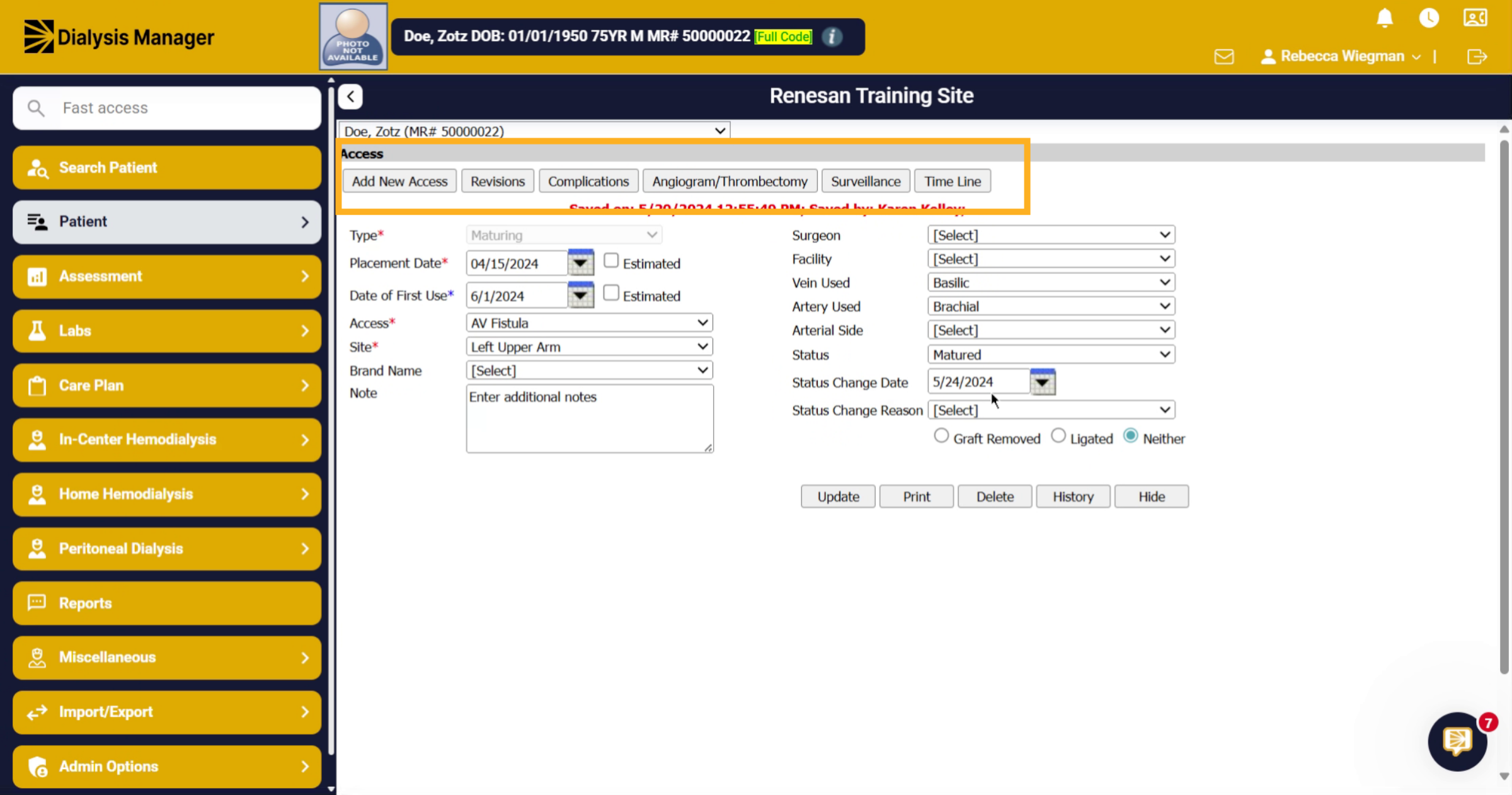1512x795 pixels.
Task: Click the Add New Access button
Action: pyautogui.click(x=399, y=181)
